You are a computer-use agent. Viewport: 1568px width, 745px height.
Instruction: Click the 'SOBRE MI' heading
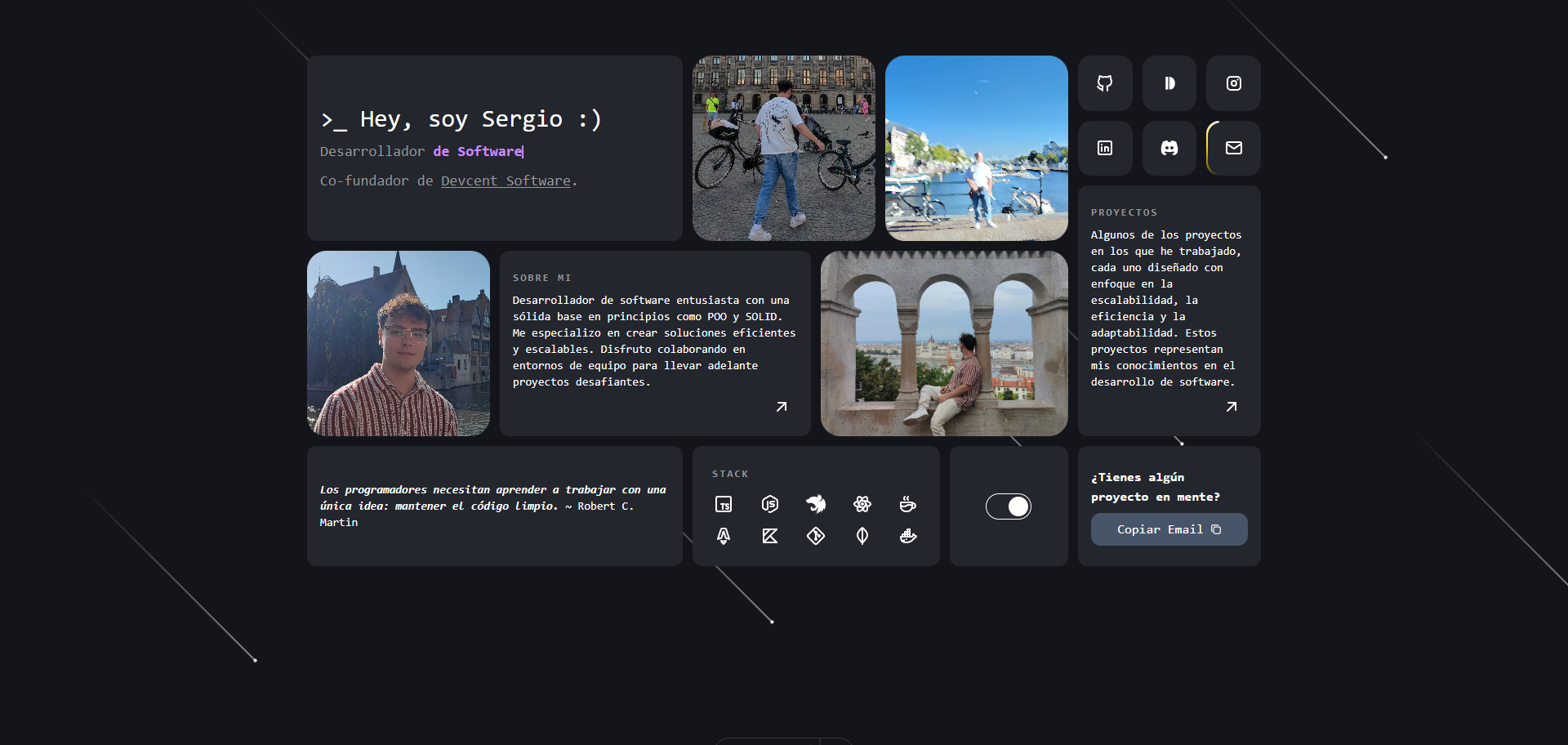pyautogui.click(x=542, y=278)
